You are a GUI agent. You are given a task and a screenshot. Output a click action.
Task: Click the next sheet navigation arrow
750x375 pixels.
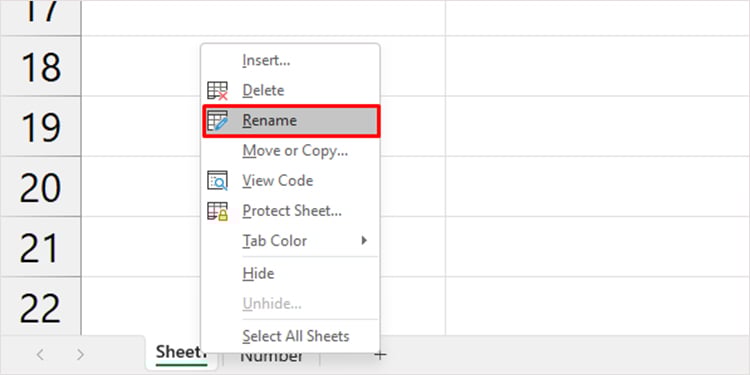coord(80,355)
